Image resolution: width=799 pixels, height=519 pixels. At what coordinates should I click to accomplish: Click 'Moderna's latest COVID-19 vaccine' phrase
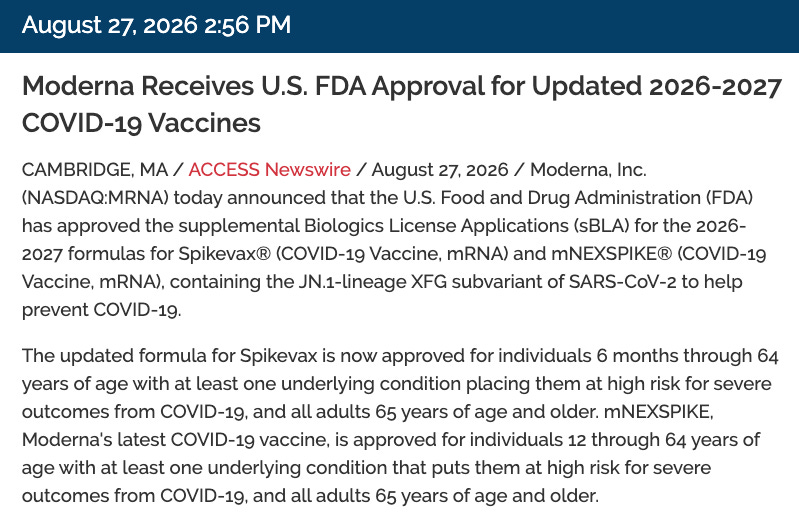tap(175, 440)
